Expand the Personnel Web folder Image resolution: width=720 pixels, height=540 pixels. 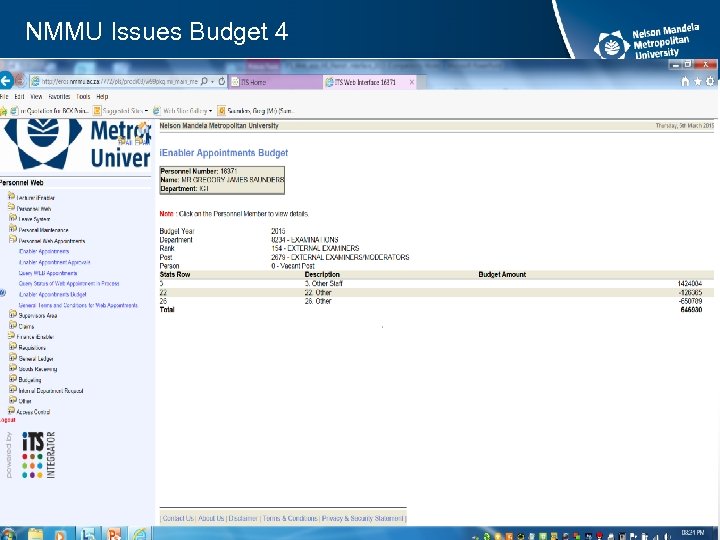click(11, 208)
